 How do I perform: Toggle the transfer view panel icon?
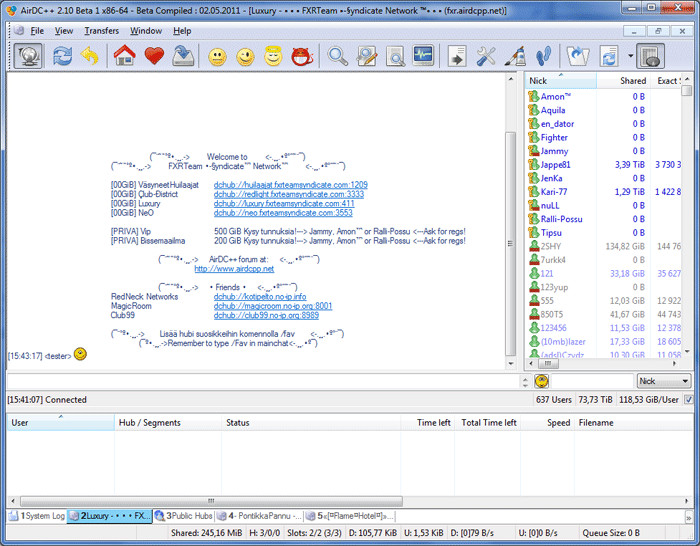coord(650,56)
